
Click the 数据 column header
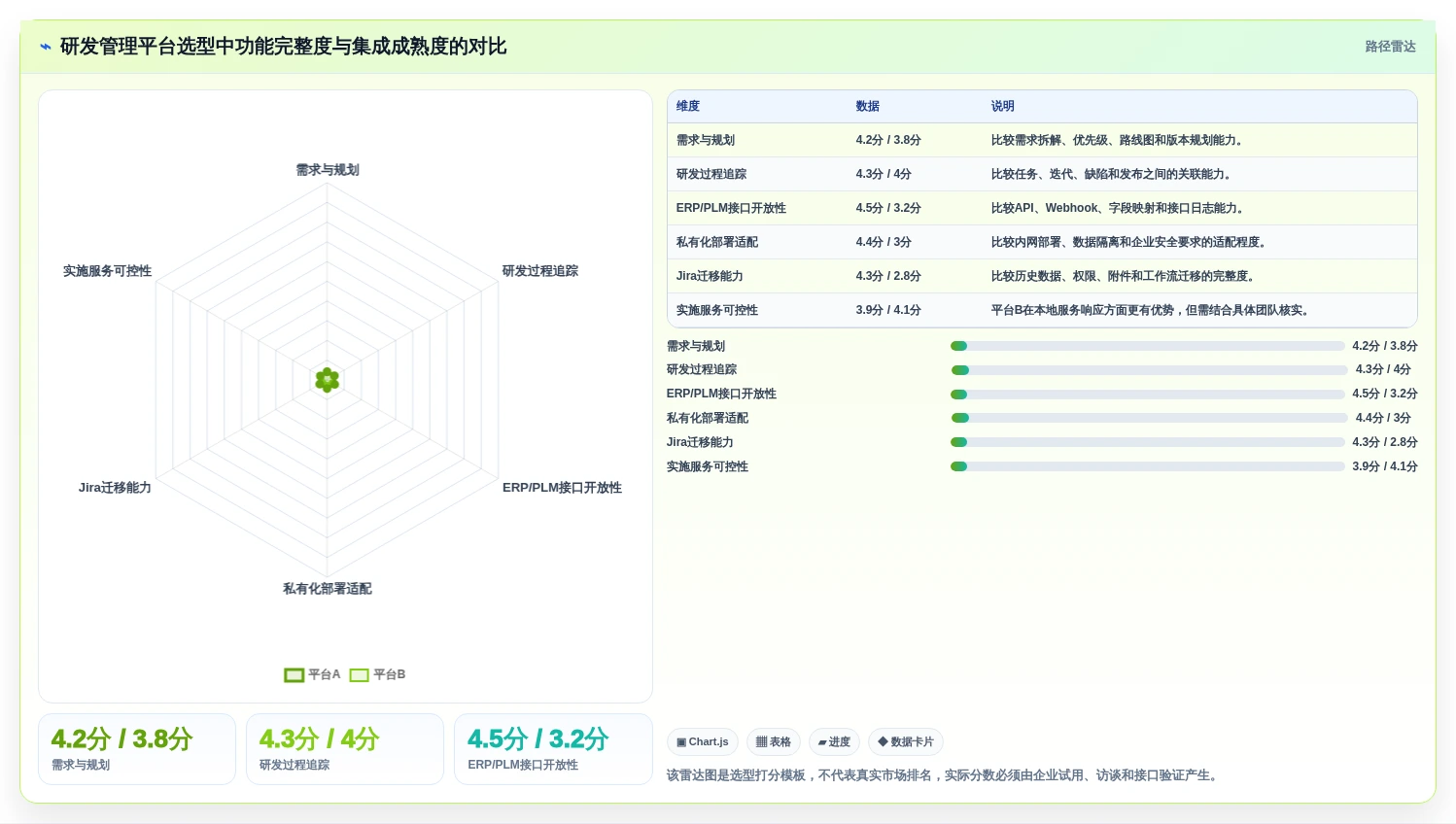pyautogui.click(x=868, y=106)
